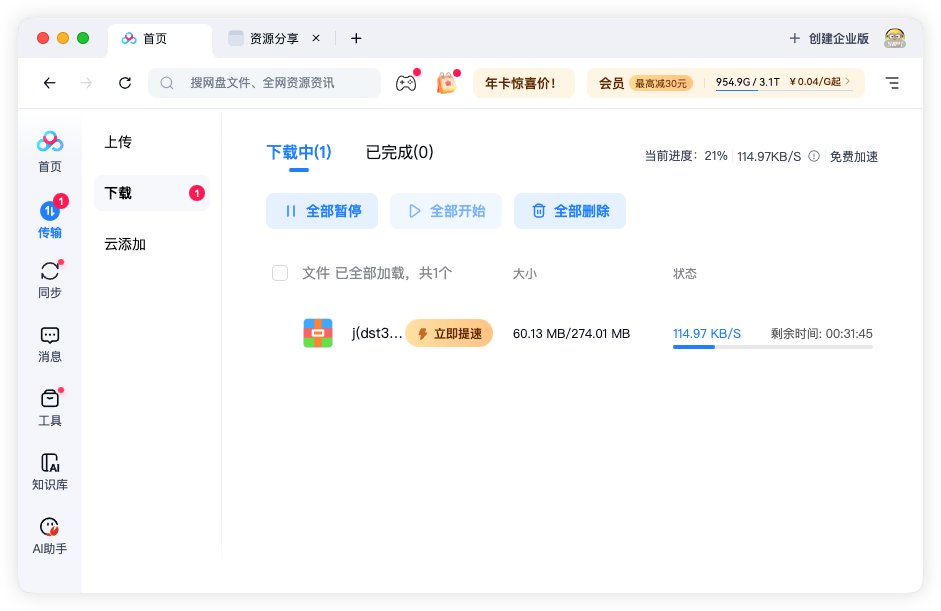Click the 954.9G / 3.1T storage text
Screen dimensions: 941x611
point(747,82)
